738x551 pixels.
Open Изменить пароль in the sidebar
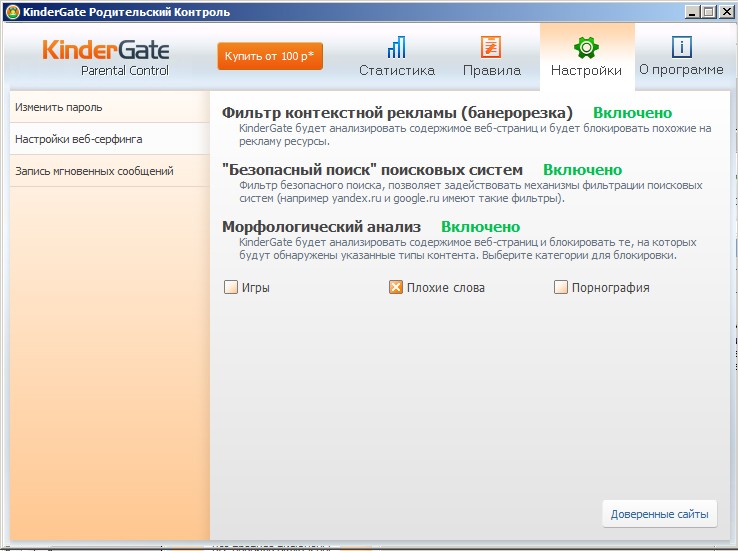pyautogui.click(x=109, y=107)
